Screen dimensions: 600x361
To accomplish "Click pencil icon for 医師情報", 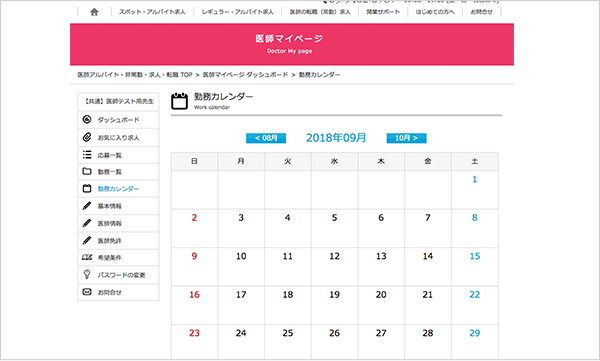I will point(87,223).
